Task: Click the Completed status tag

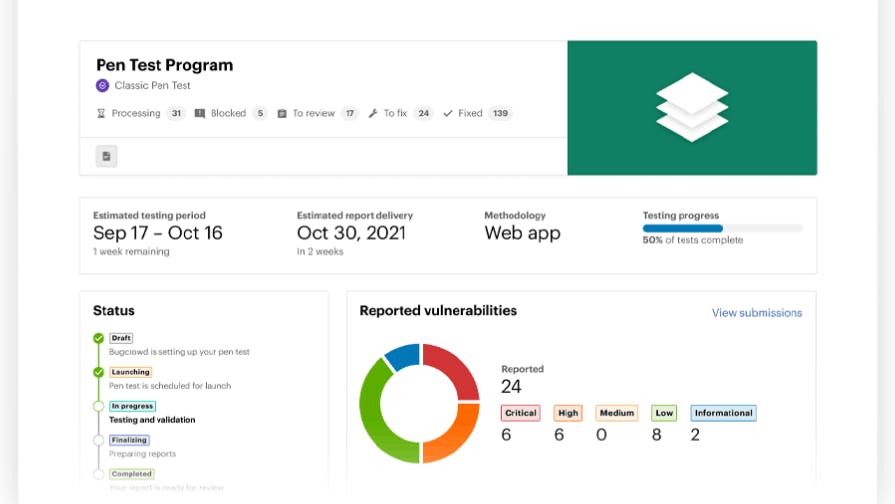Action: point(132,474)
